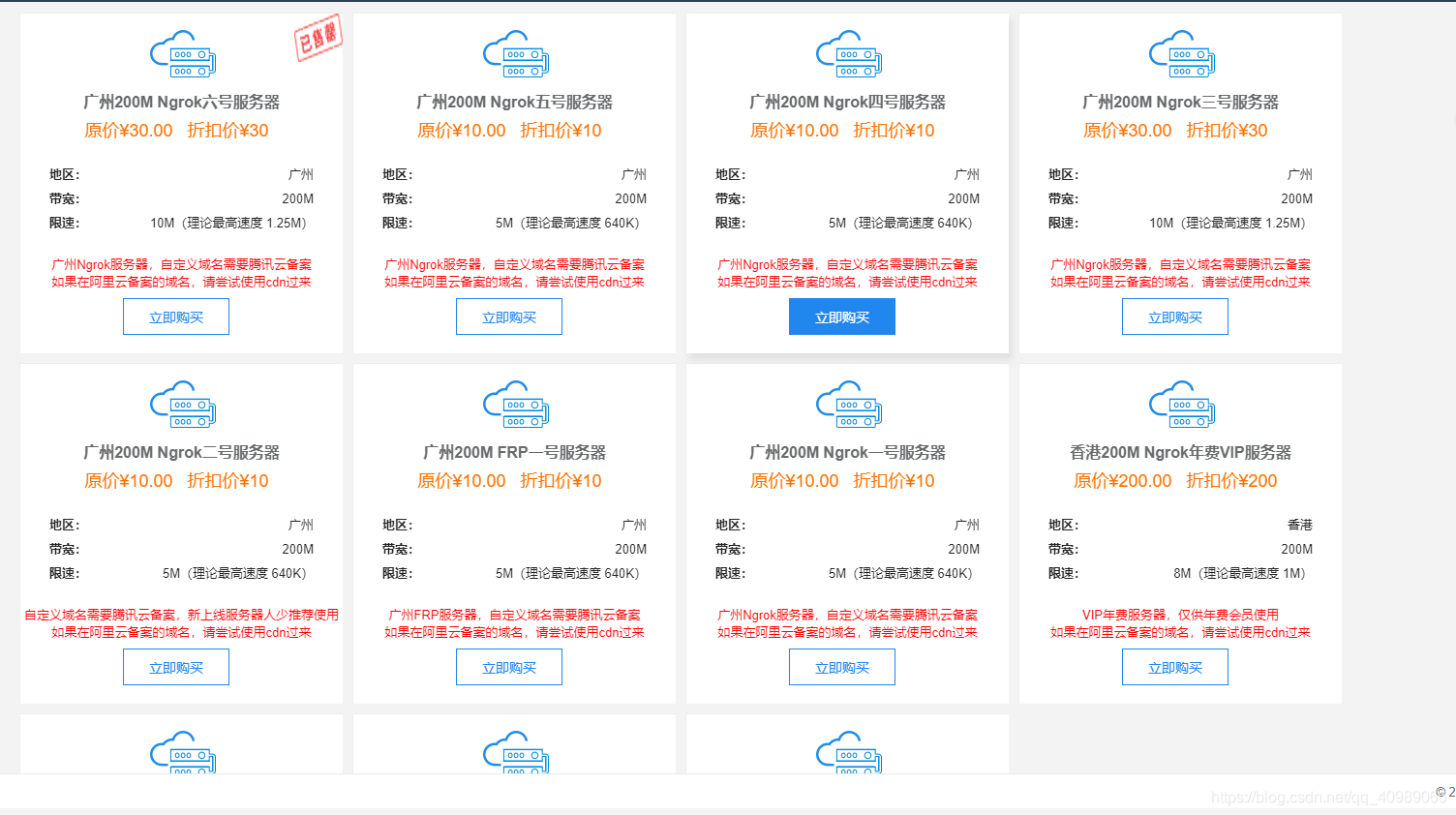1456x815 pixels.
Task: Click 5M（理论最高速度 640K）on Ngrok一号服务器 card
Action: [900, 573]
